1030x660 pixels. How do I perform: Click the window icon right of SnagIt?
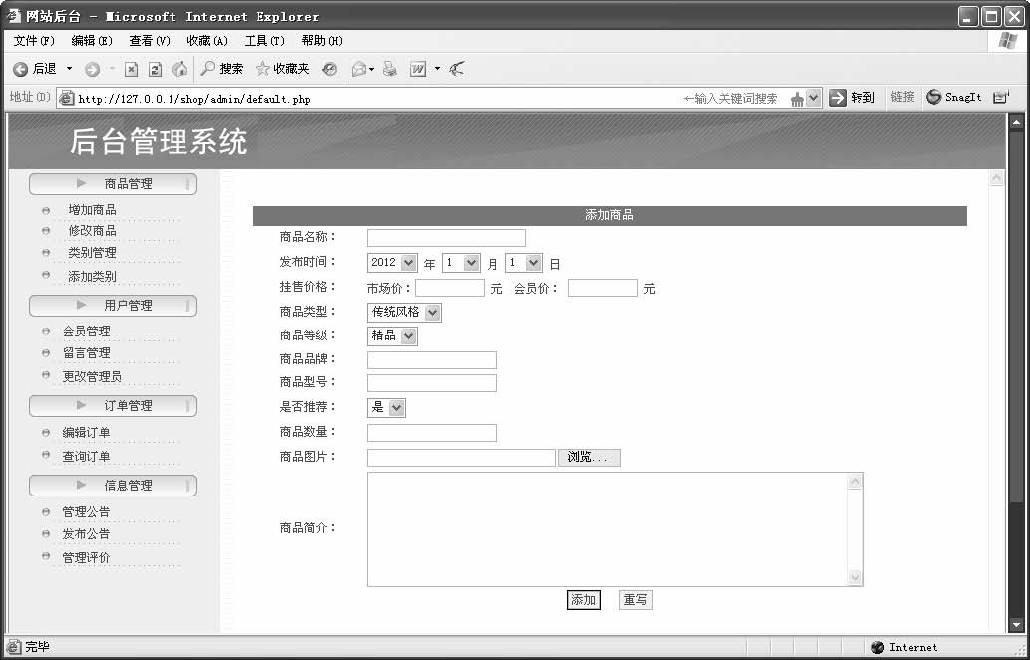click(1000, 98)
